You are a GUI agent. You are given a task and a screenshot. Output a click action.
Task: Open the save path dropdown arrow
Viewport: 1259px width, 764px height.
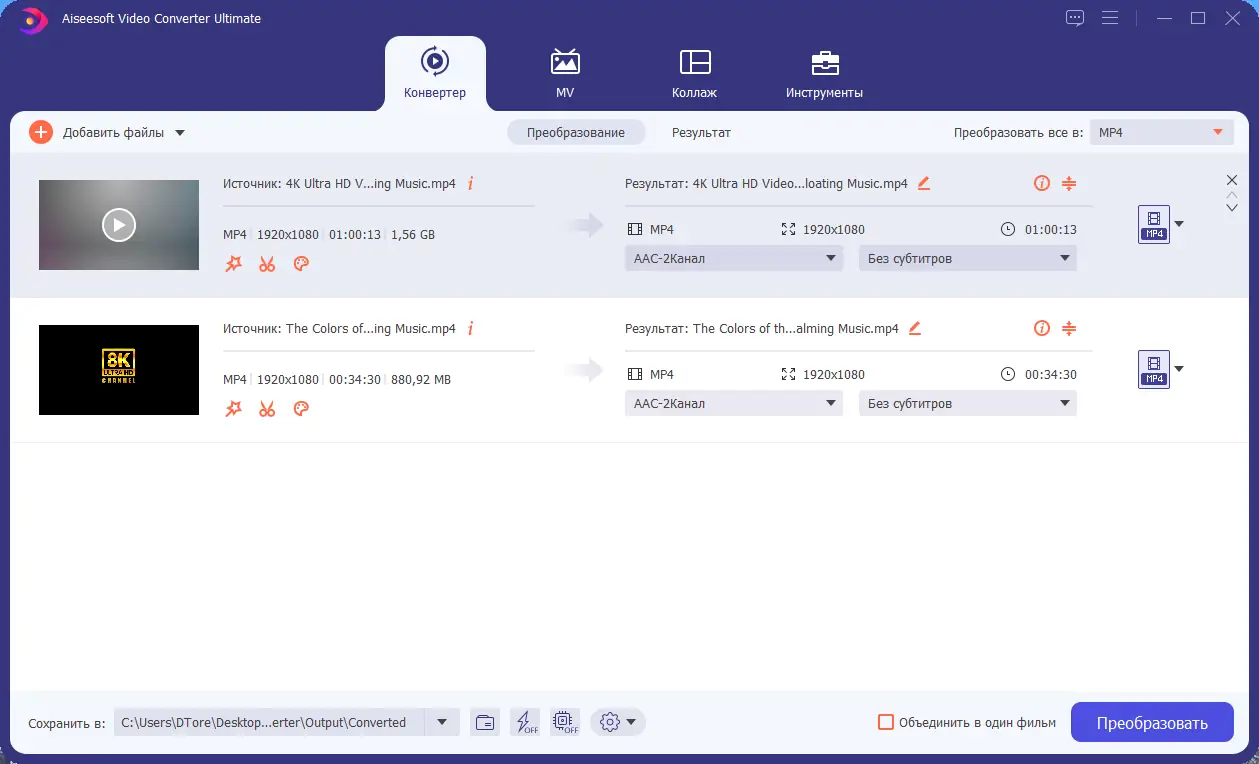click(x=442, y=722)
